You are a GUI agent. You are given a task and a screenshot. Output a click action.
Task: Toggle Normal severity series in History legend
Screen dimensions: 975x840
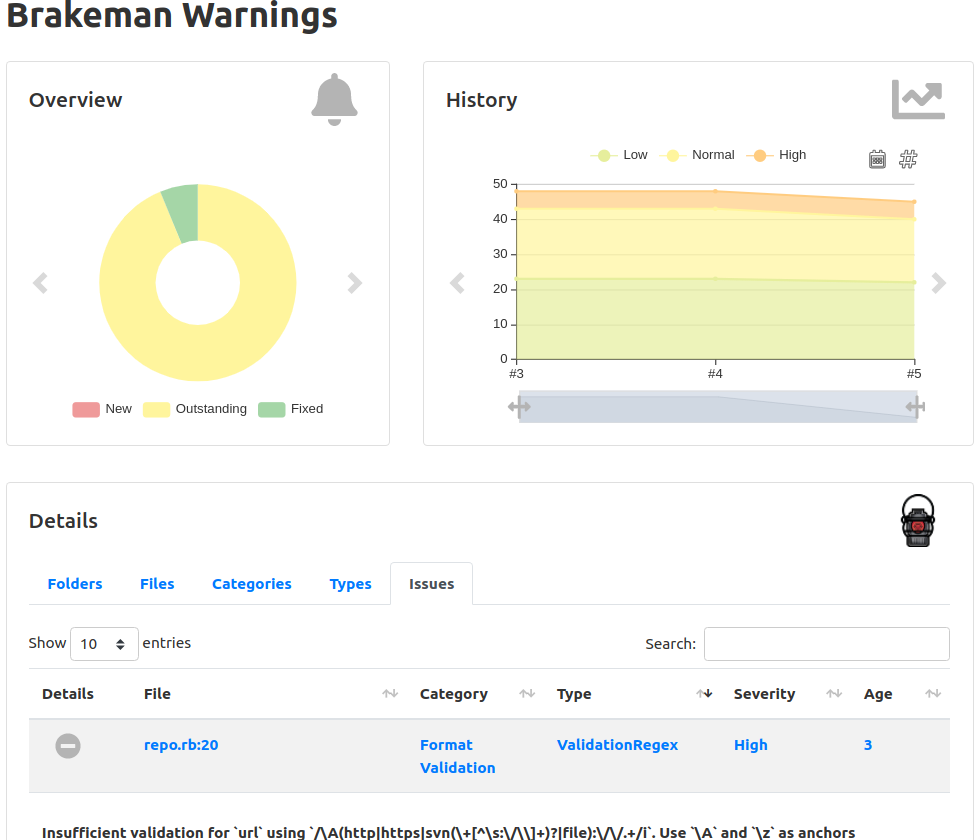coord(697,155)
